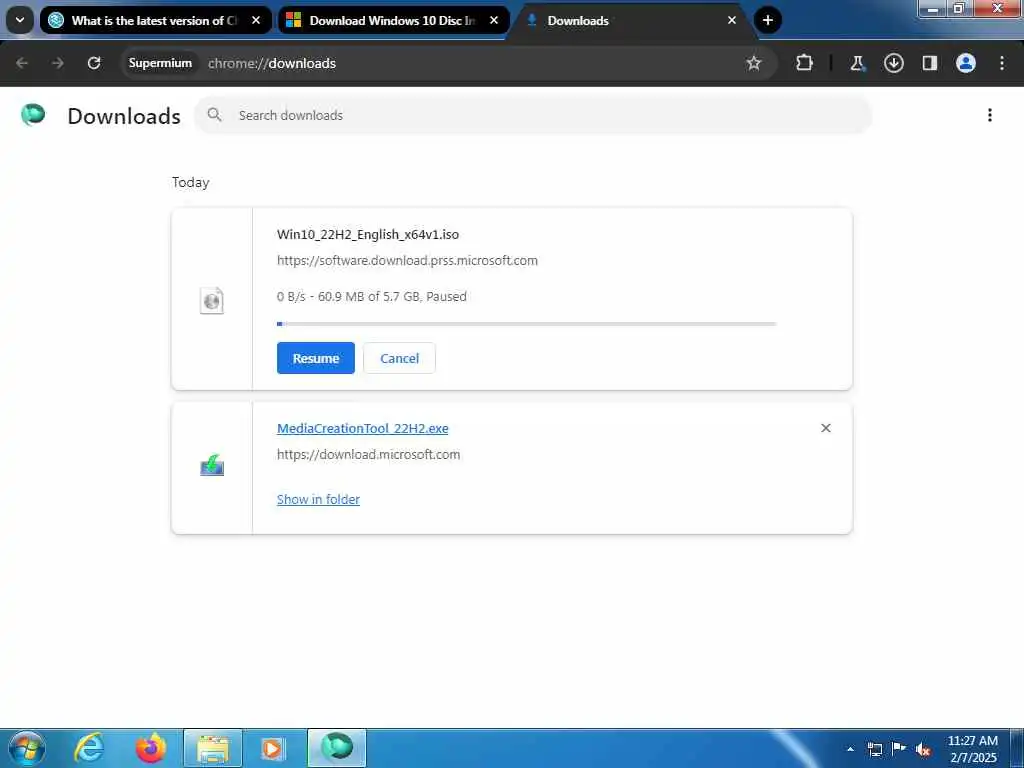Open the Extensions puzzle icon
1024x768 pixels.
coord(805,63)
